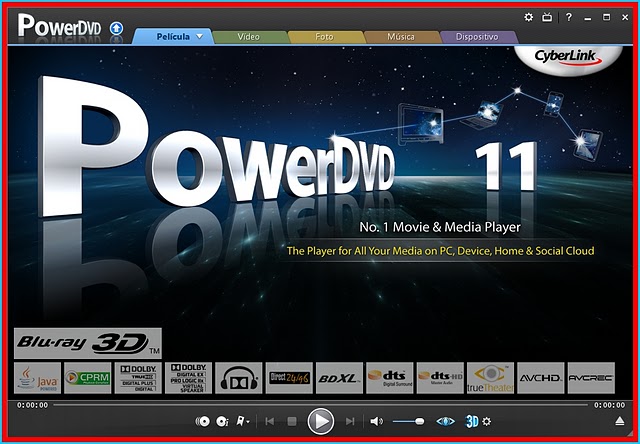Open settings gear in title bar
This screenshot has height=444, width=640.
pos(529,17)
